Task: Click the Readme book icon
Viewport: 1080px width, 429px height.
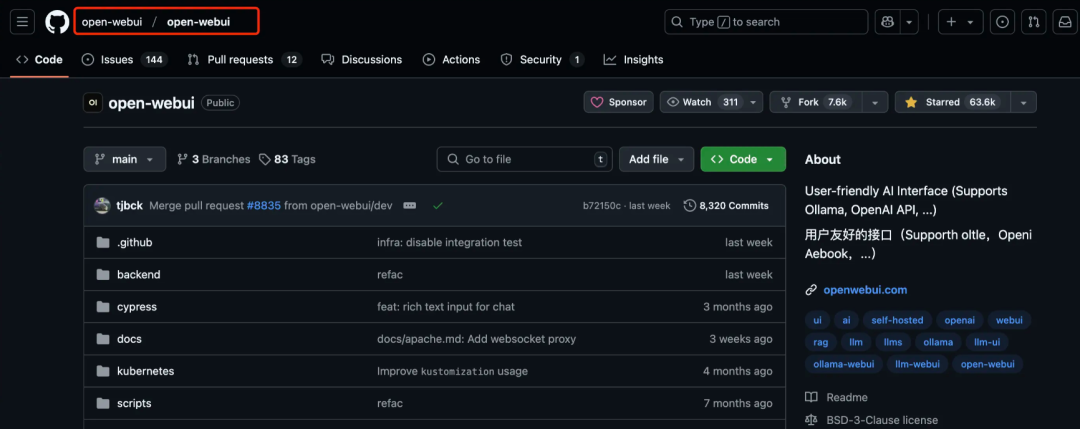Action: click(811, 397)
